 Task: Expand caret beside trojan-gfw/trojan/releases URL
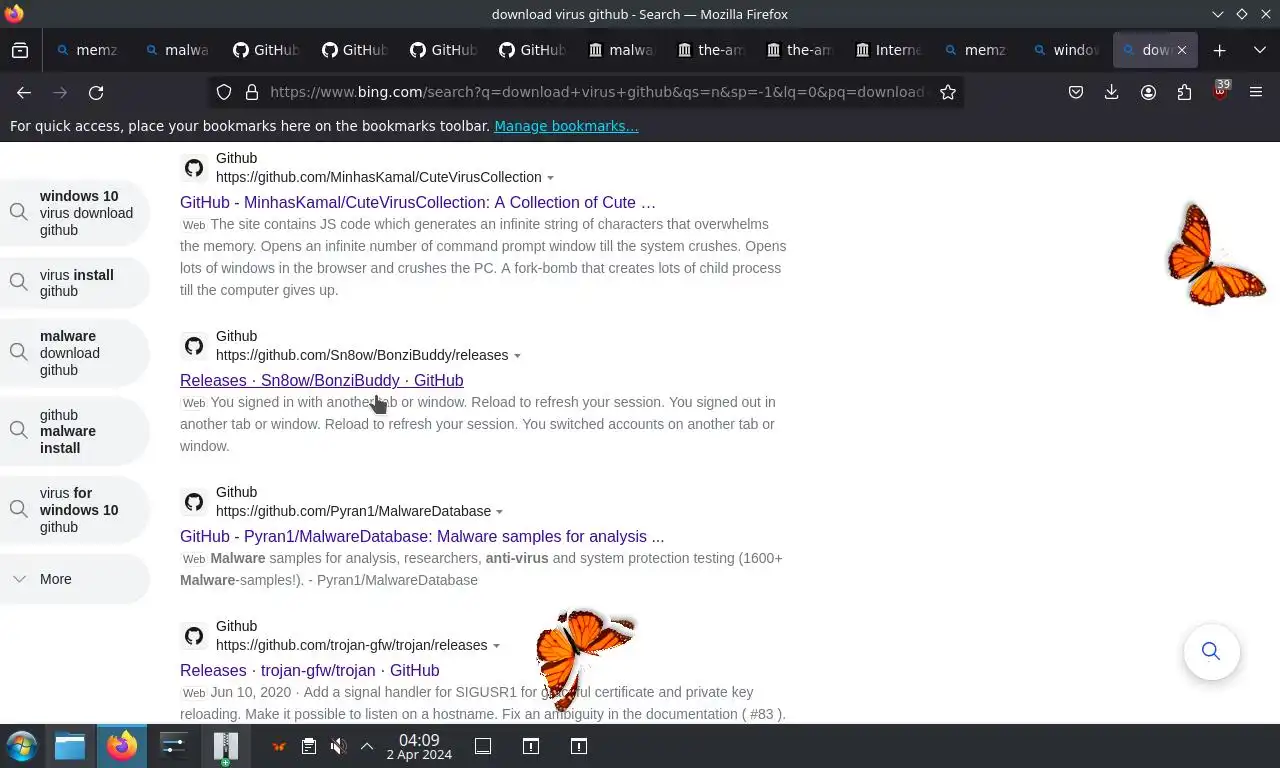click(496, 646)
